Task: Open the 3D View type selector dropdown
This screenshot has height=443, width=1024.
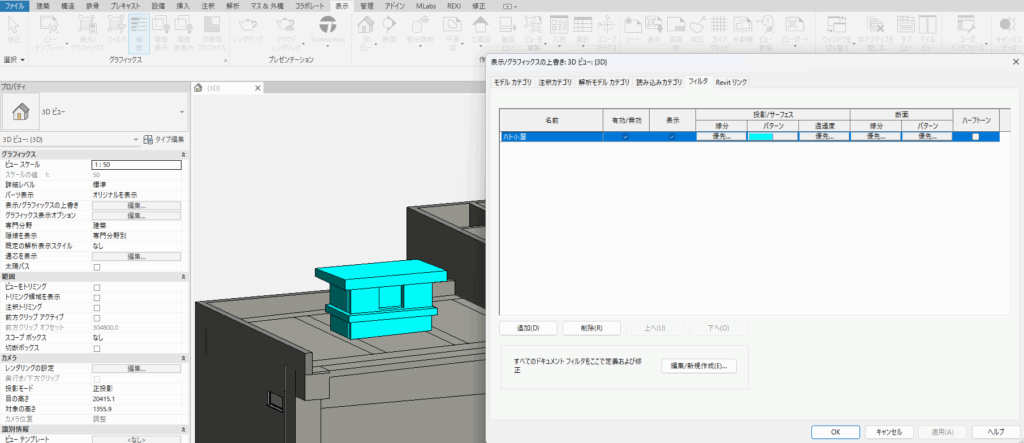Action: tap(180, 112)
